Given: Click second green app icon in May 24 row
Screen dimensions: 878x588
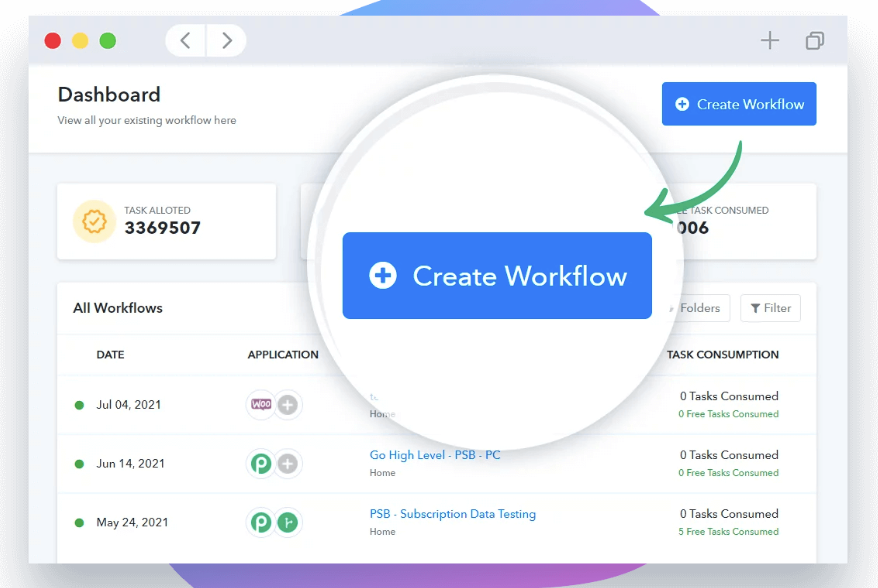Looking at the screenshot, I should click(x=288, y=523).
